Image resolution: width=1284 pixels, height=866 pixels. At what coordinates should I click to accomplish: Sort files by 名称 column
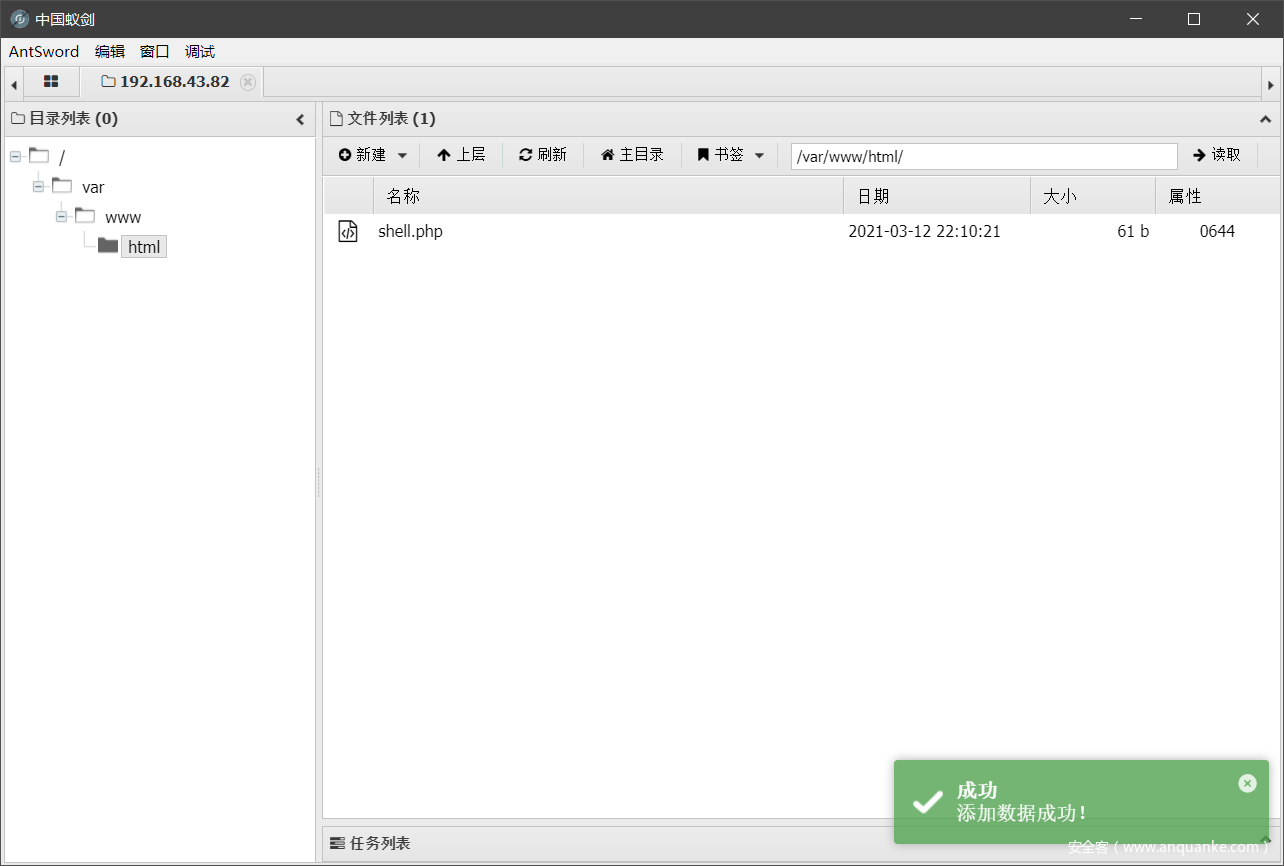pos(608,196)
